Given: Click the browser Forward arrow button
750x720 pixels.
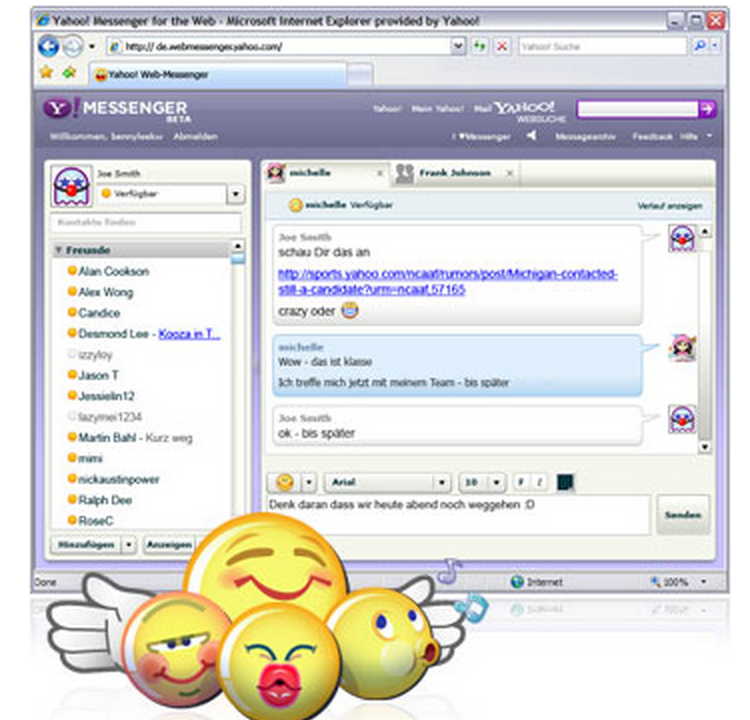Looking at the screenshot, I should (73, 46).
